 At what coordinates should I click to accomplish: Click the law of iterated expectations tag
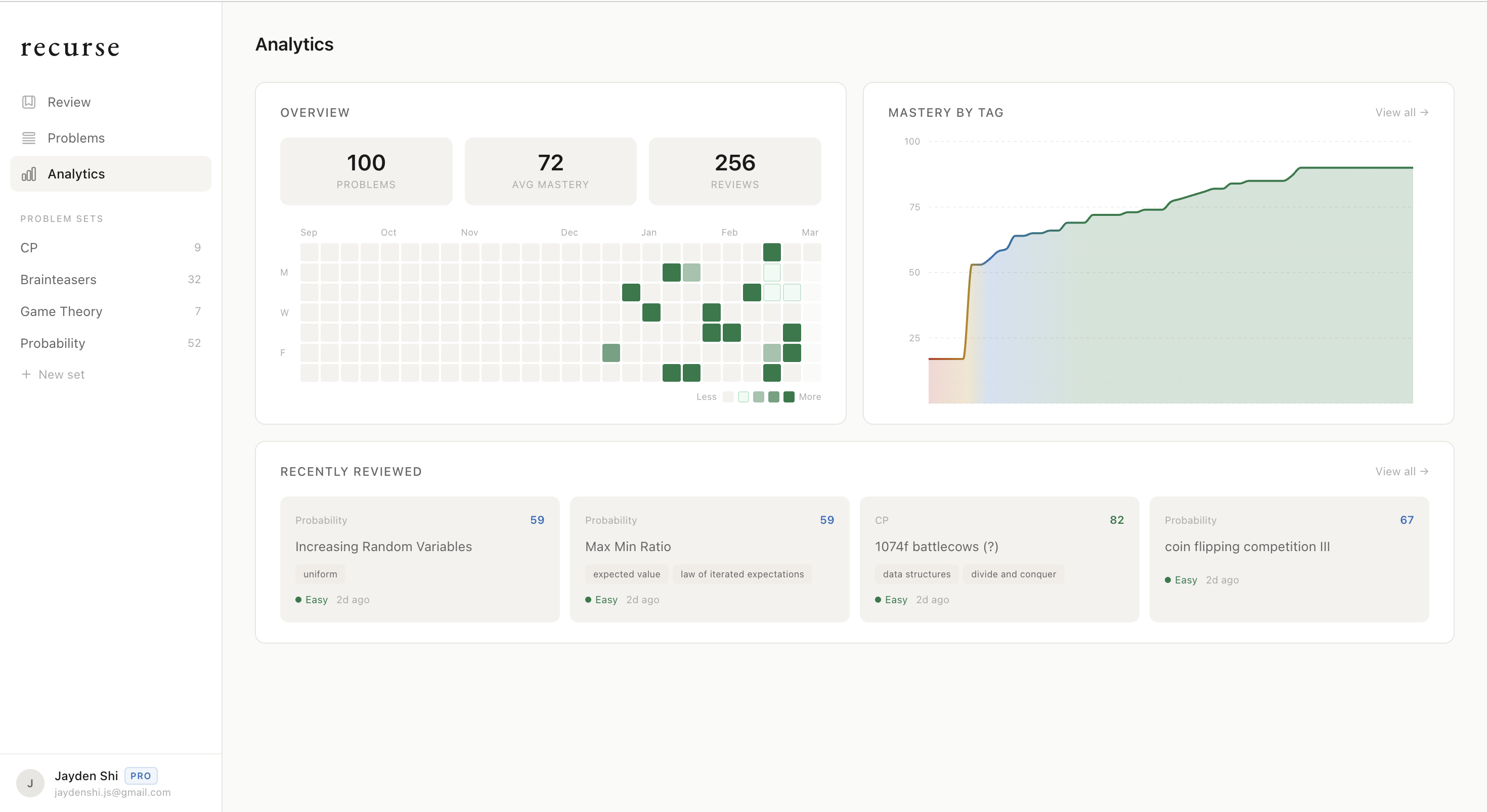[742, 574]
